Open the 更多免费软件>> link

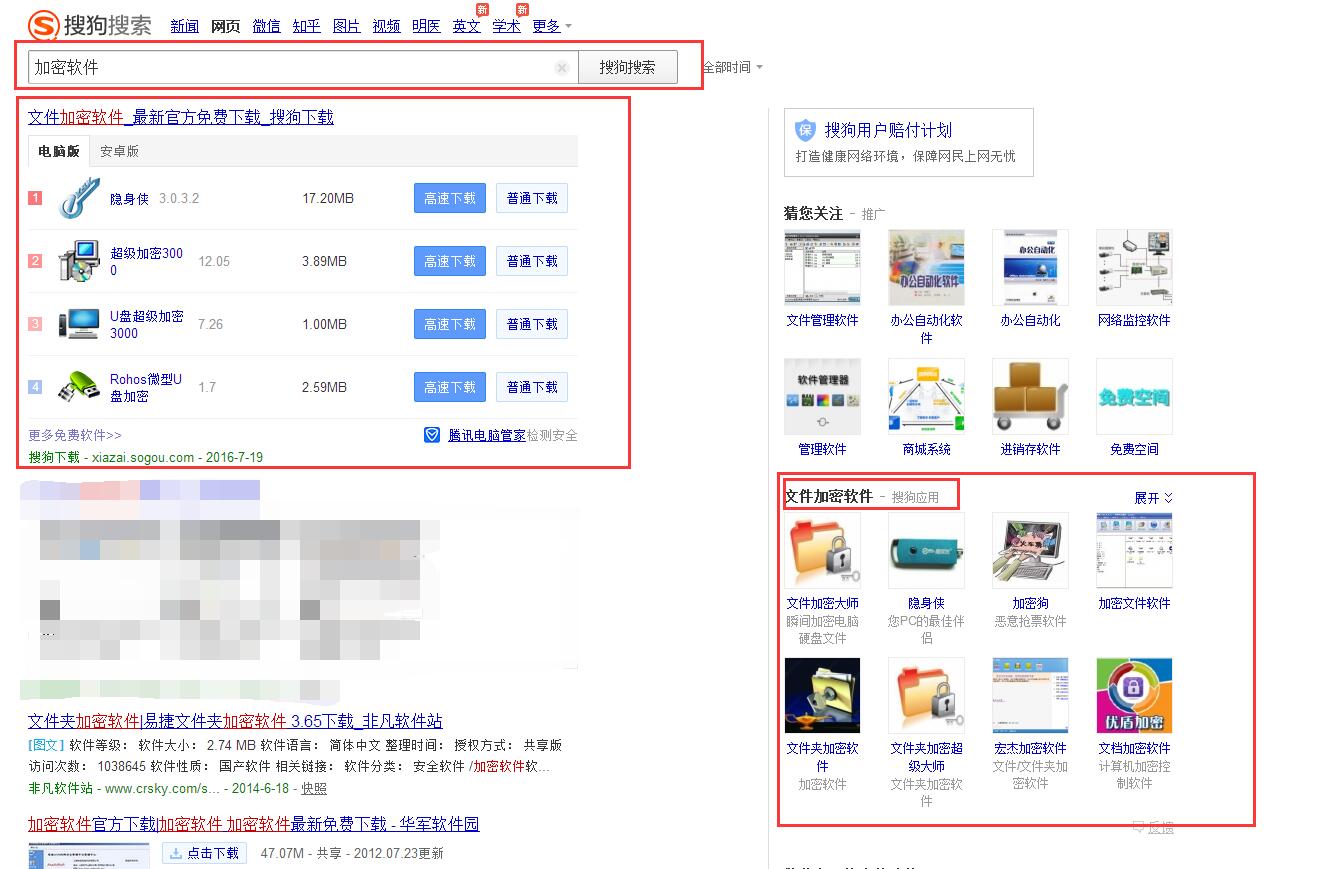[x=75, y=435]
